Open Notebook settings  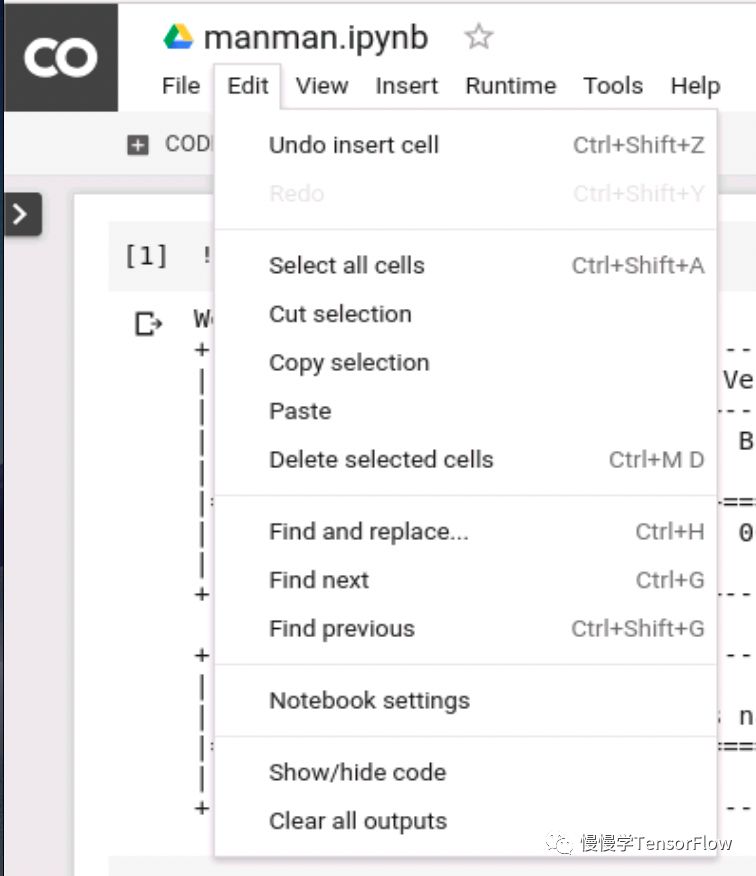pyautogui.click(x=369, y=701)
